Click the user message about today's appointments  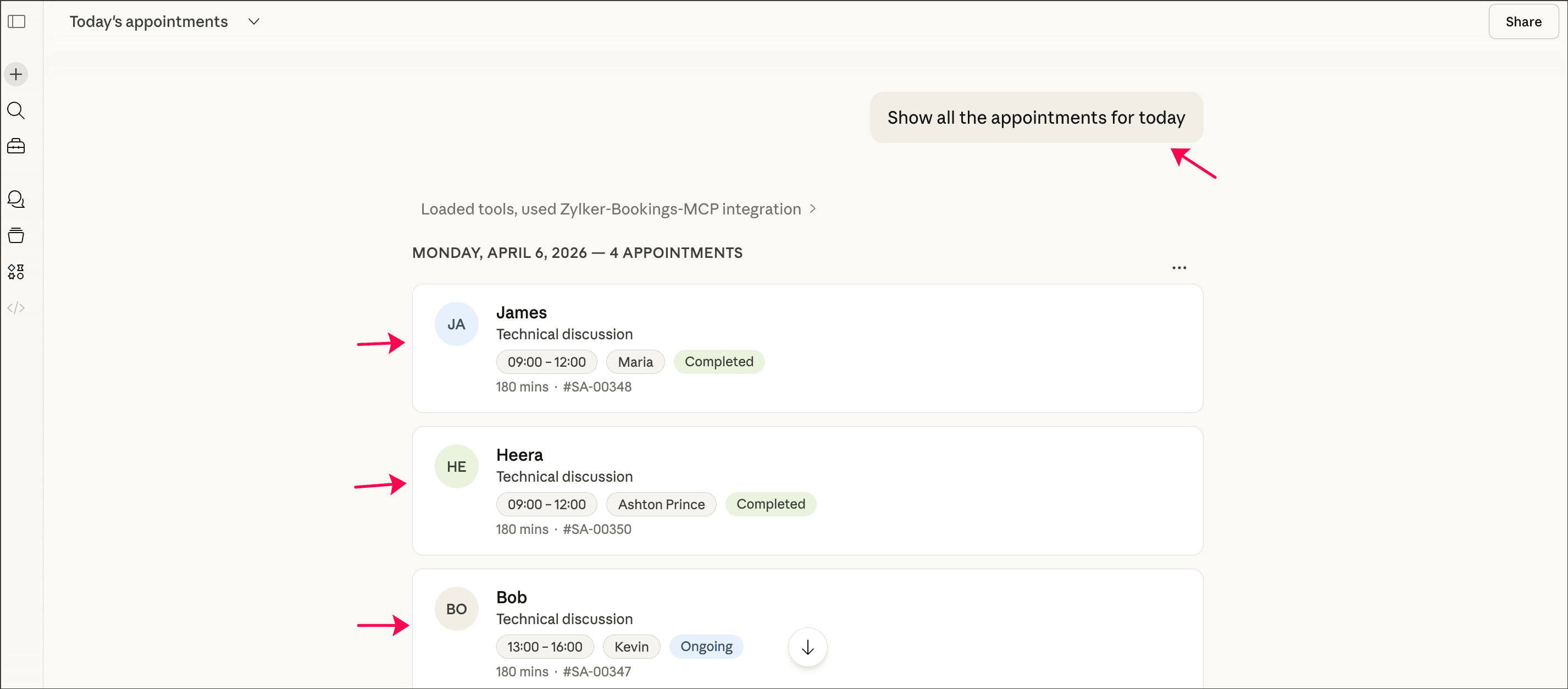(x=1035, y=118)
